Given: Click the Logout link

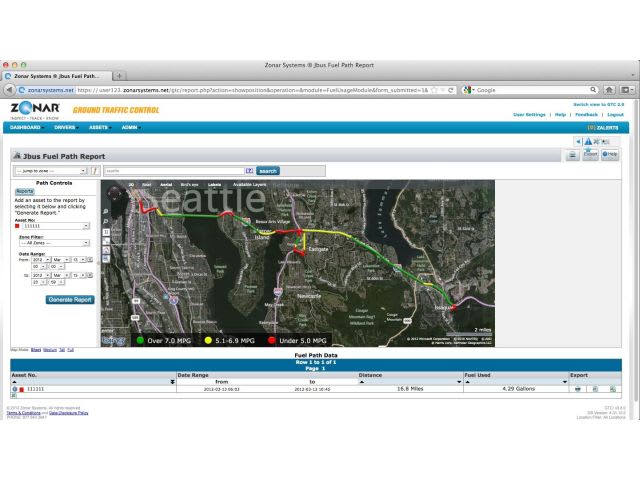Looking at the screenshot, I should (616, 115).
